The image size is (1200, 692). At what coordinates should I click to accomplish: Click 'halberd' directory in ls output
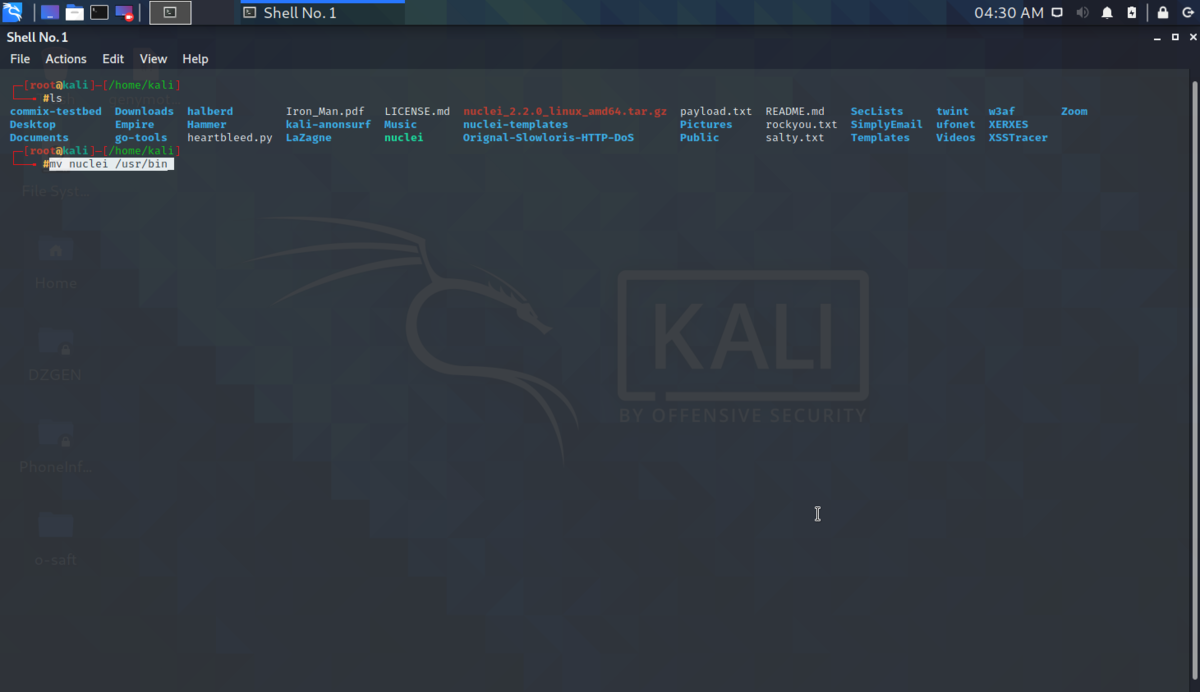click(x=210, y=111)
